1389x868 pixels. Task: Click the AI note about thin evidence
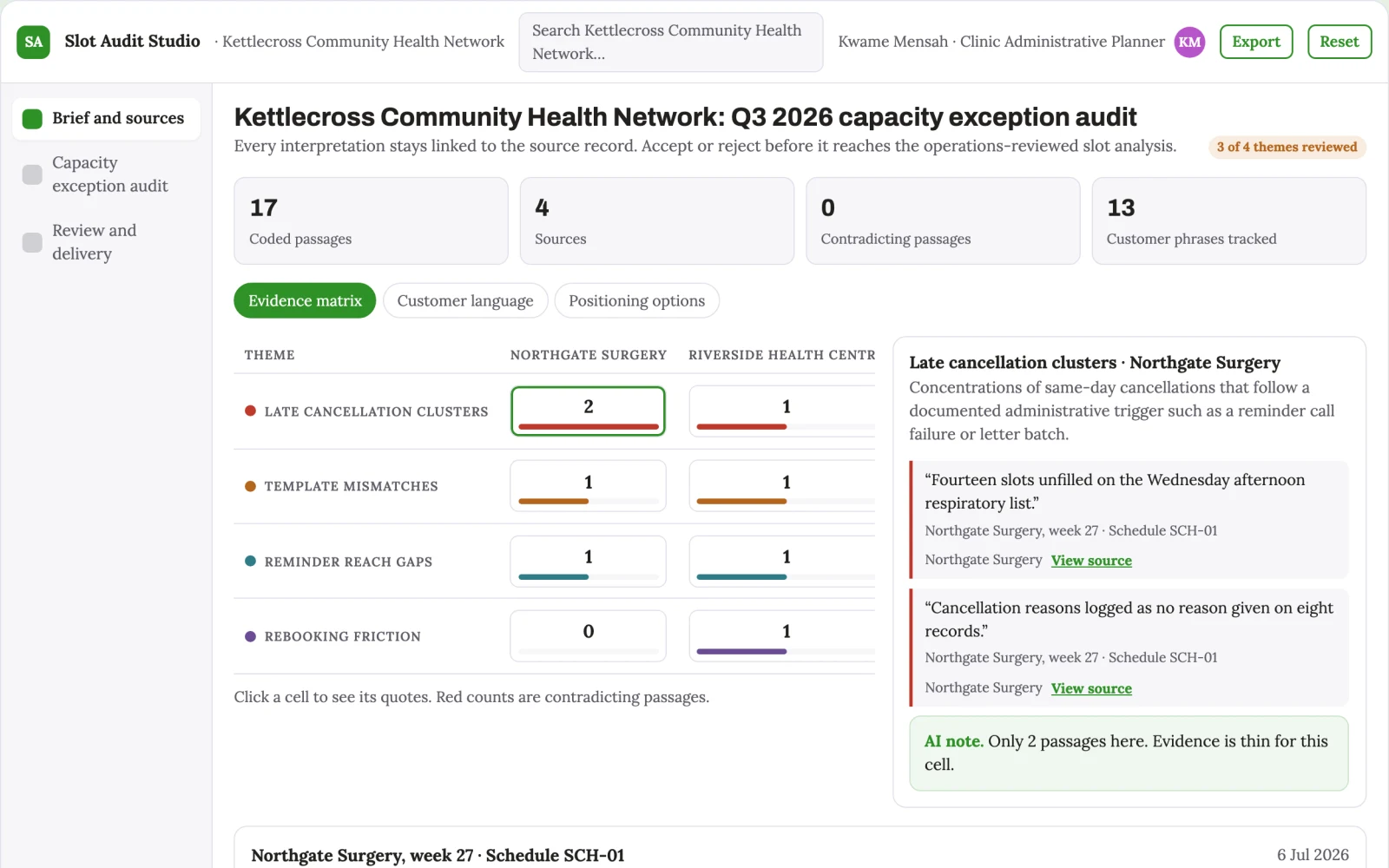[1129, 753]
